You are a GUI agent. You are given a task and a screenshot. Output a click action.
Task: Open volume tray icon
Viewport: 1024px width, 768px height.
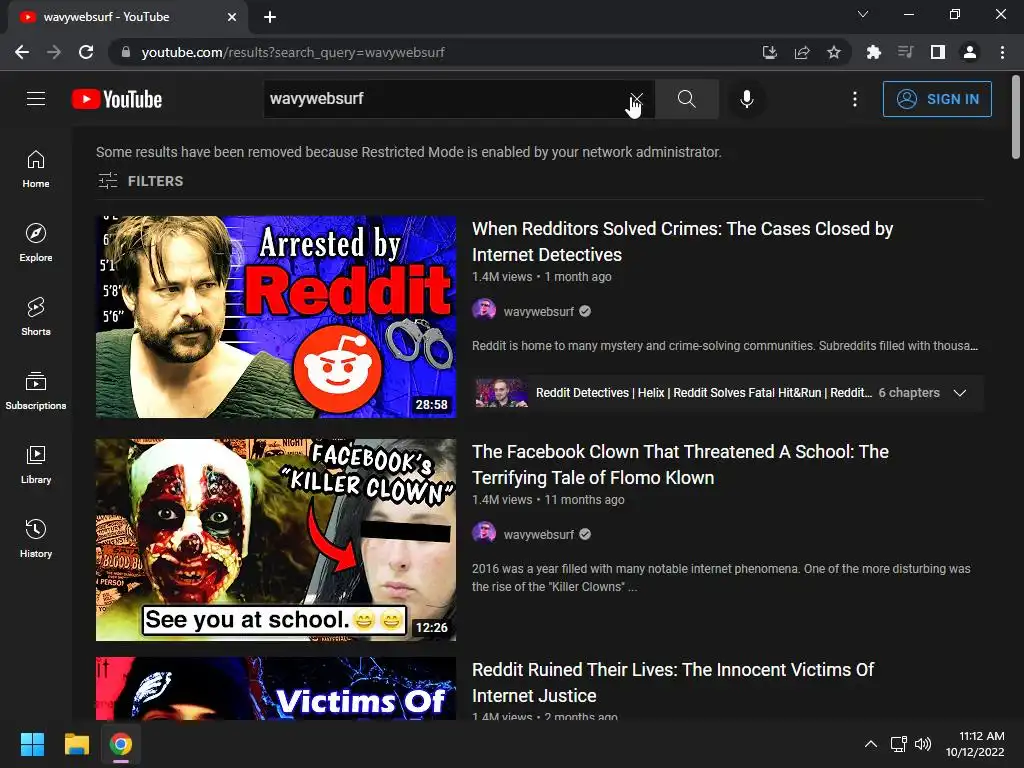click(x=923, y=744)
